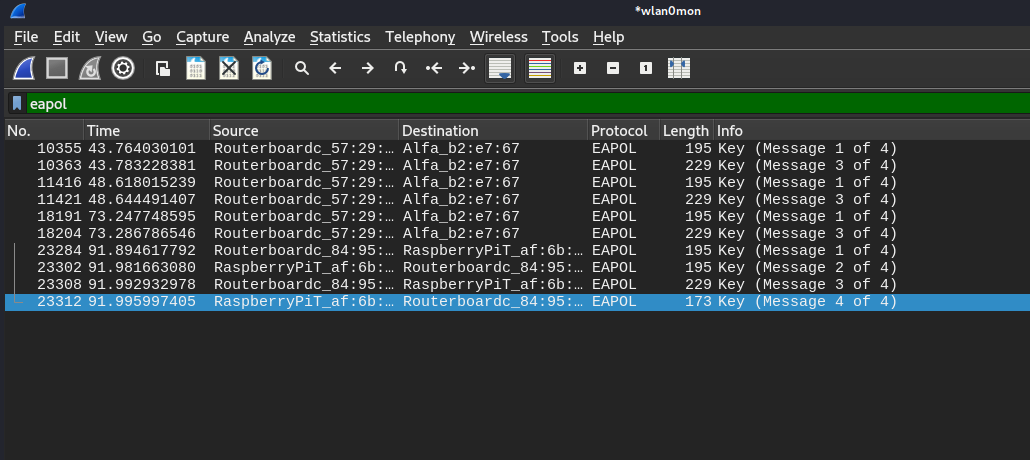The height and width of the screenshot is (460, 1030).
Task: Open the Tools menu
Action: pos(560,37)
